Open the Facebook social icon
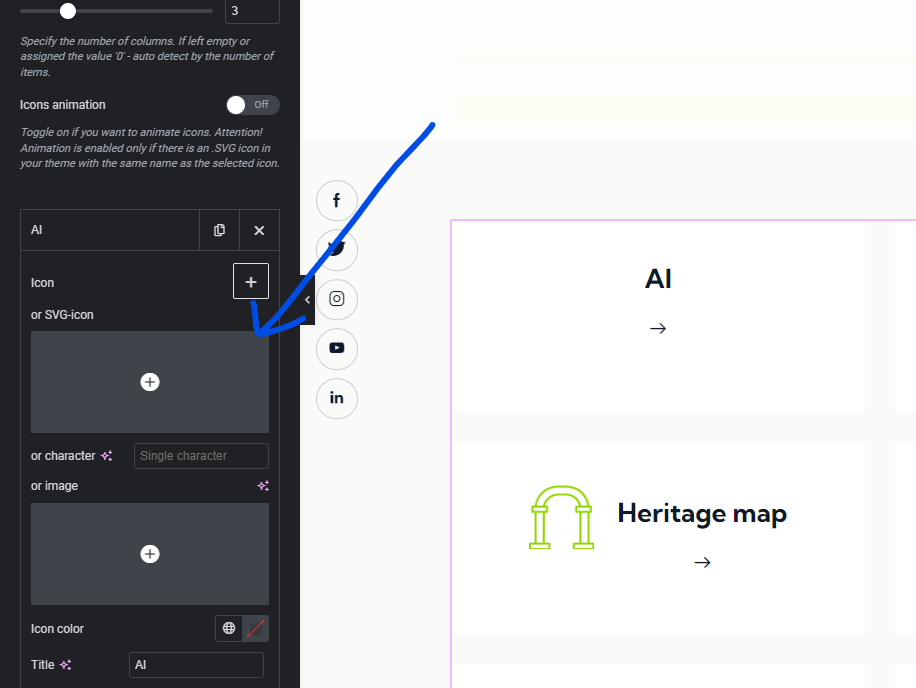Viewport: 916px width, 688px height. [x=336, y=200]
